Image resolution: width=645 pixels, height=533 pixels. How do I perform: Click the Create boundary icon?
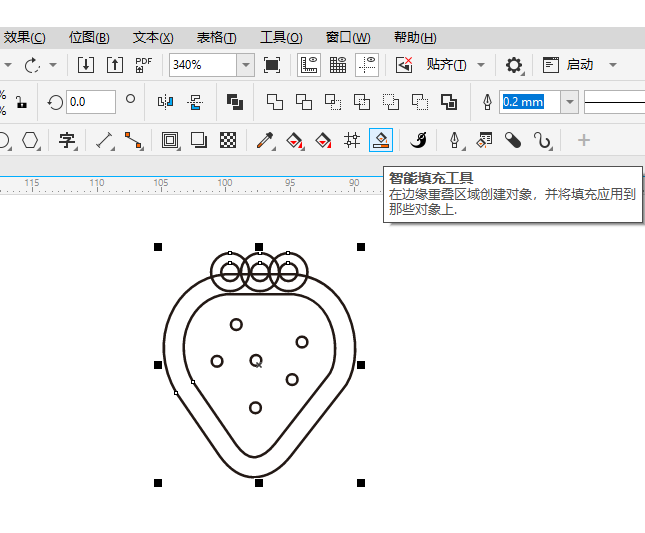click(x=449, y=102)
